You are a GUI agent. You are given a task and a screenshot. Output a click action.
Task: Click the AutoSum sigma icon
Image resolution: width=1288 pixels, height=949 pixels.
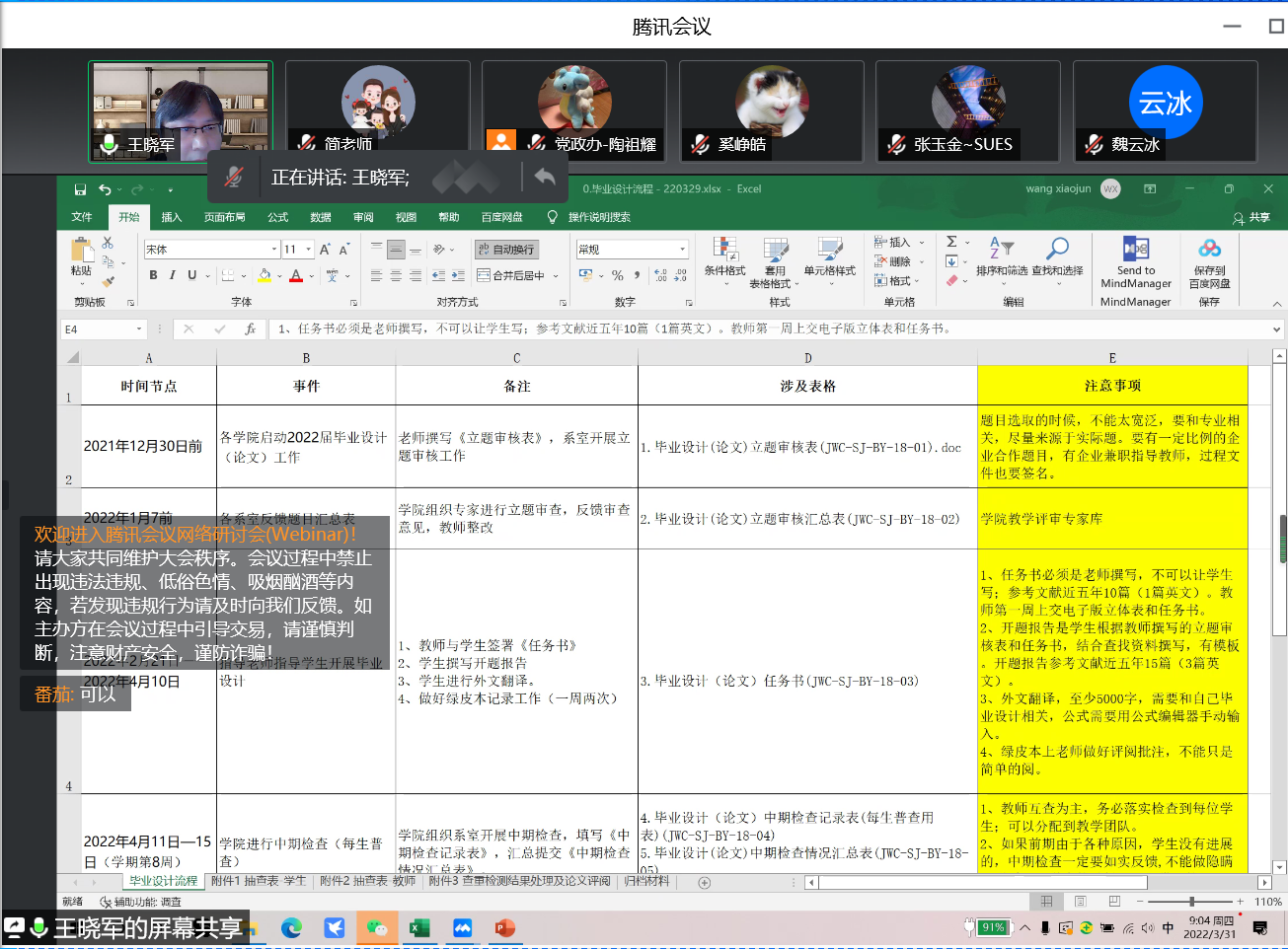(951, 242)
